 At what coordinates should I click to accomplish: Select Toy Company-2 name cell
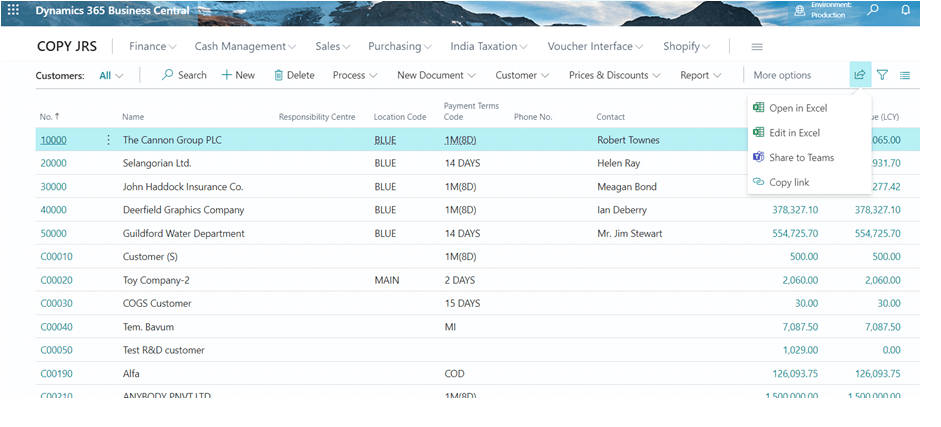[x=156, y=280]
